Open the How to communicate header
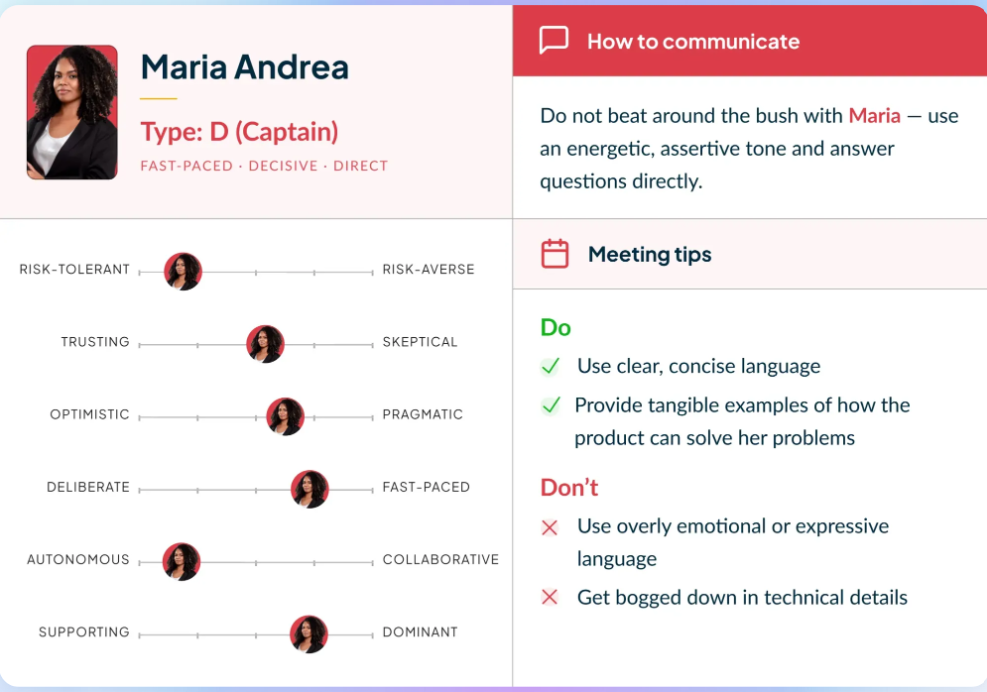This screenshot has height=692, width=987. point(693,42)
